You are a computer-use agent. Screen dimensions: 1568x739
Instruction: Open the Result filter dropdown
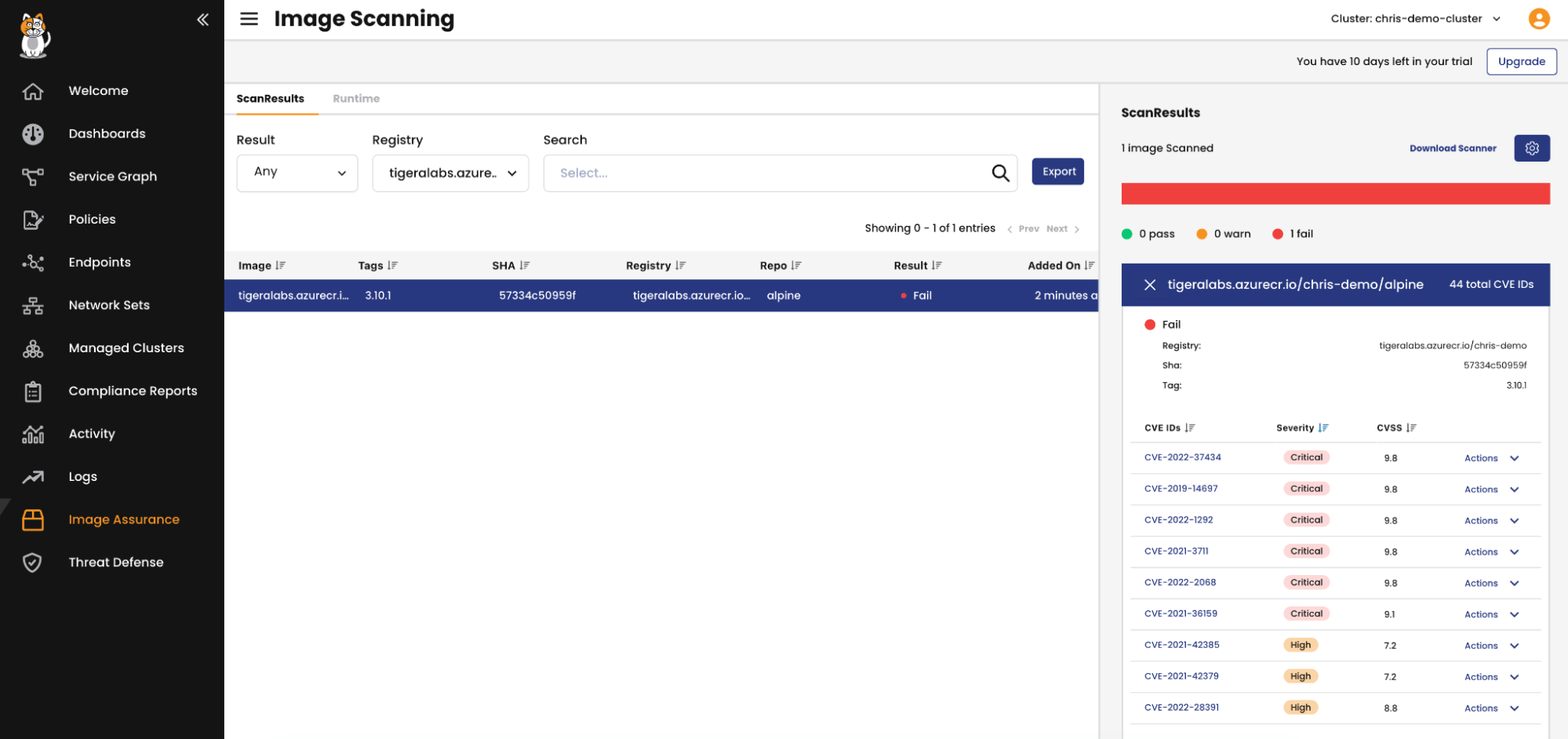tap(297, 173)
